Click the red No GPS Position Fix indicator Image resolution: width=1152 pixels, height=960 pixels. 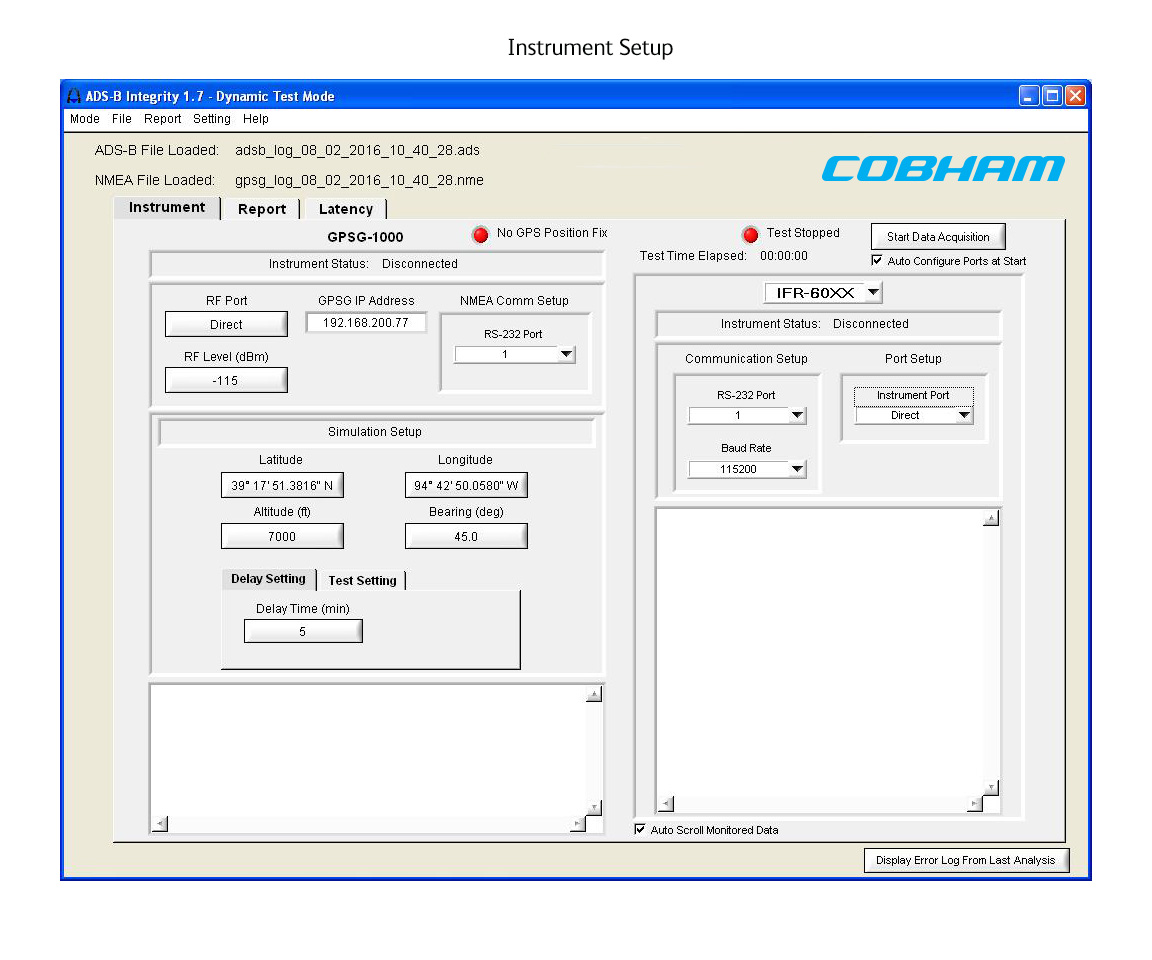481,234
